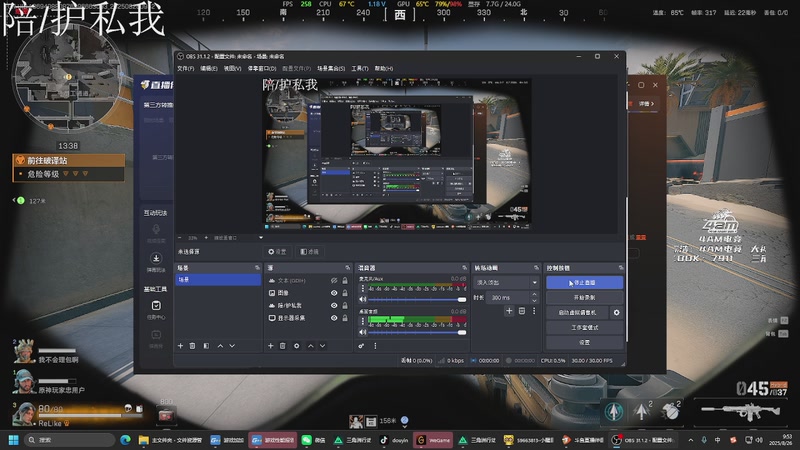The image size is (800, 450).
Task: Select the 场景 scene row
Action: 218,280
